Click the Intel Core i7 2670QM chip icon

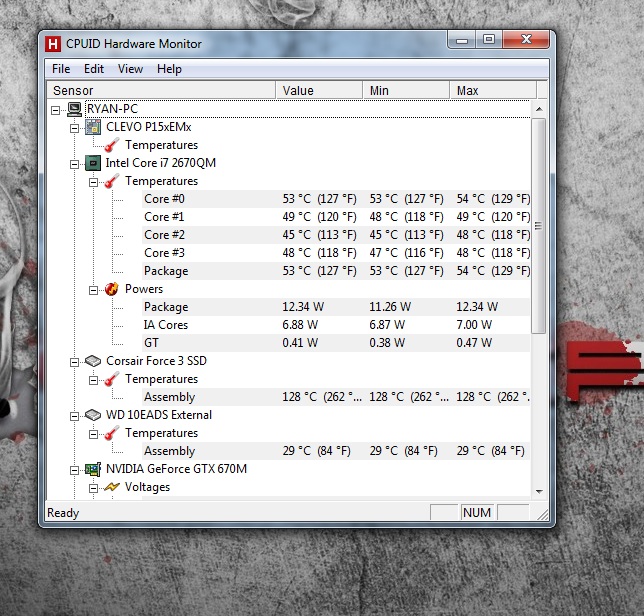93,163
